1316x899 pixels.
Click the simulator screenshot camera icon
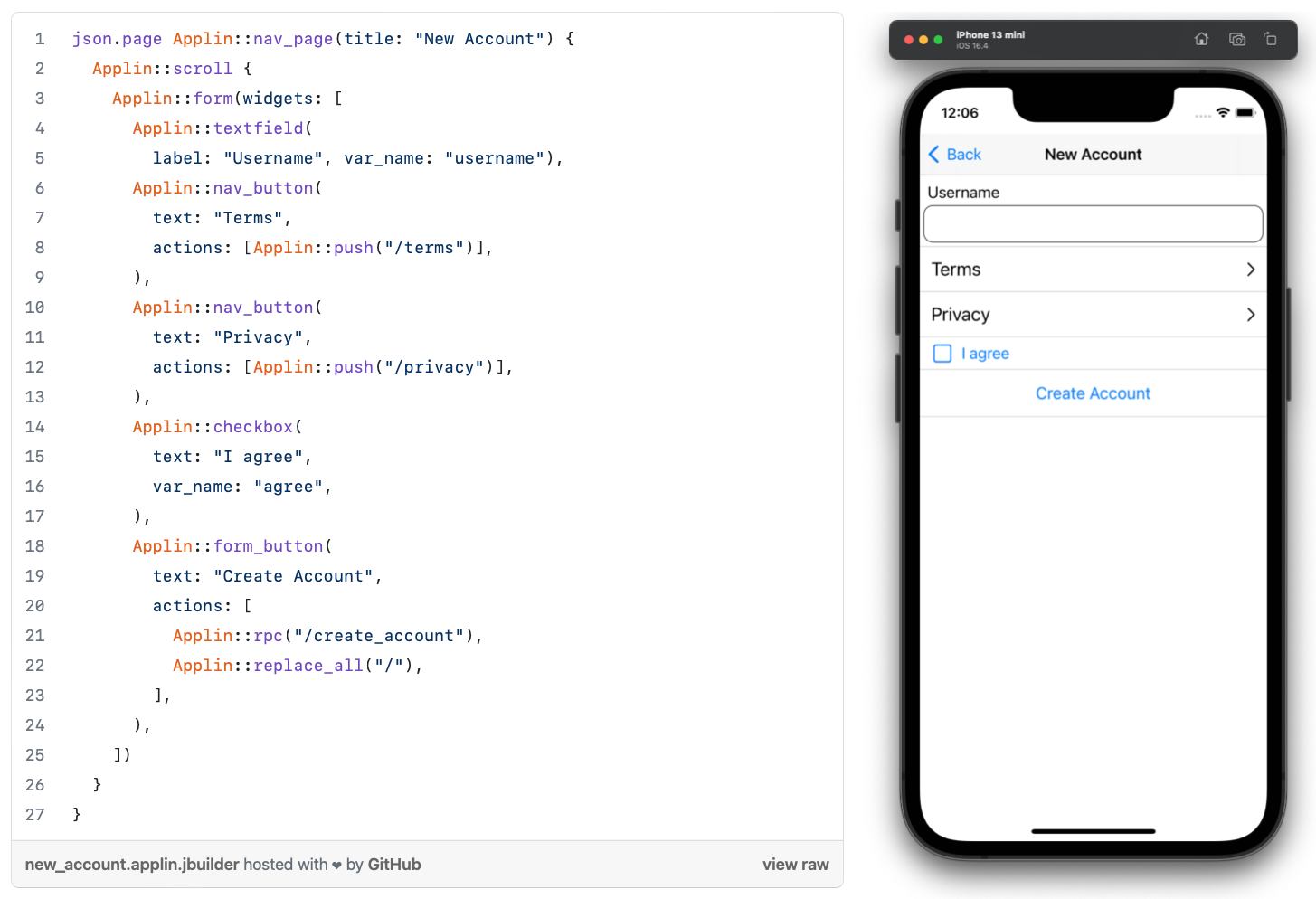pyautogui.click(x=1237, y=39)
